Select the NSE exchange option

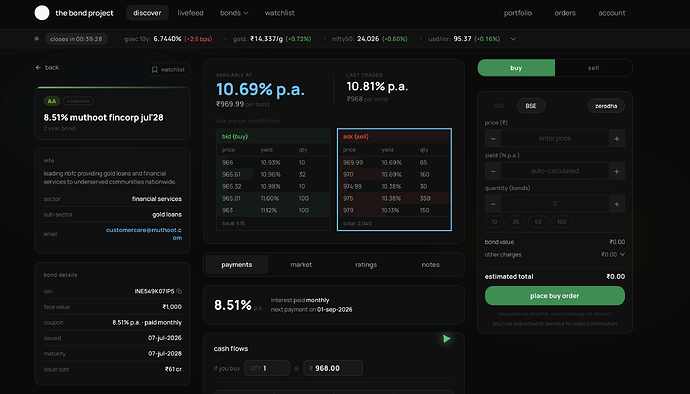499,106
